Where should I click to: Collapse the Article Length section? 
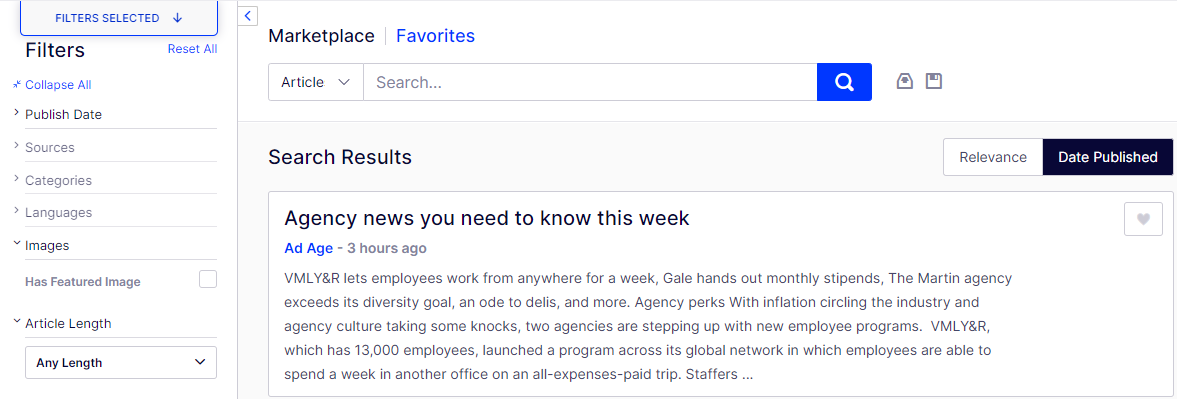[115, 323]
